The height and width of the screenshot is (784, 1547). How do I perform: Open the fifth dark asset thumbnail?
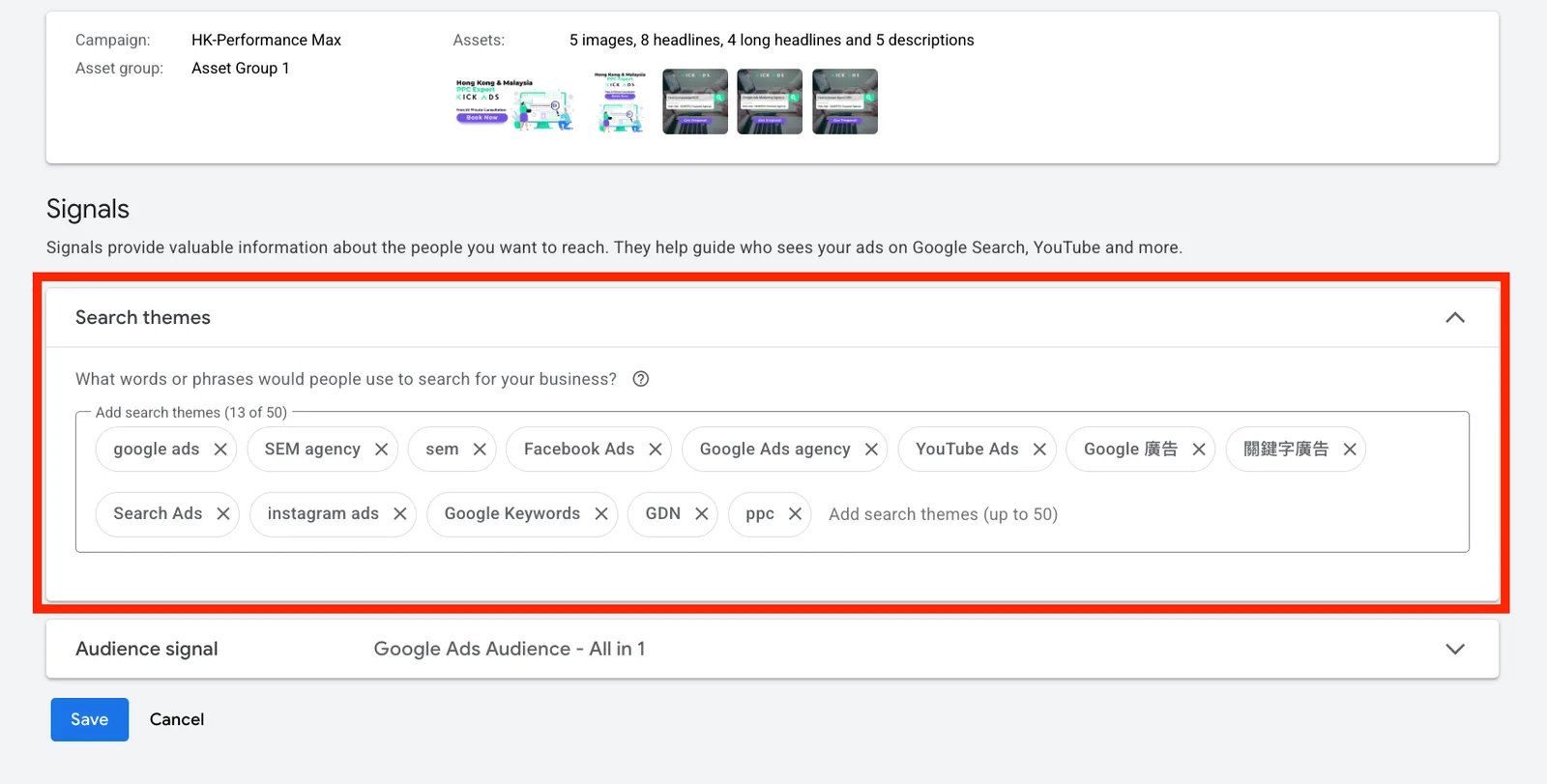pyautogui.click(x=845, y=102)
